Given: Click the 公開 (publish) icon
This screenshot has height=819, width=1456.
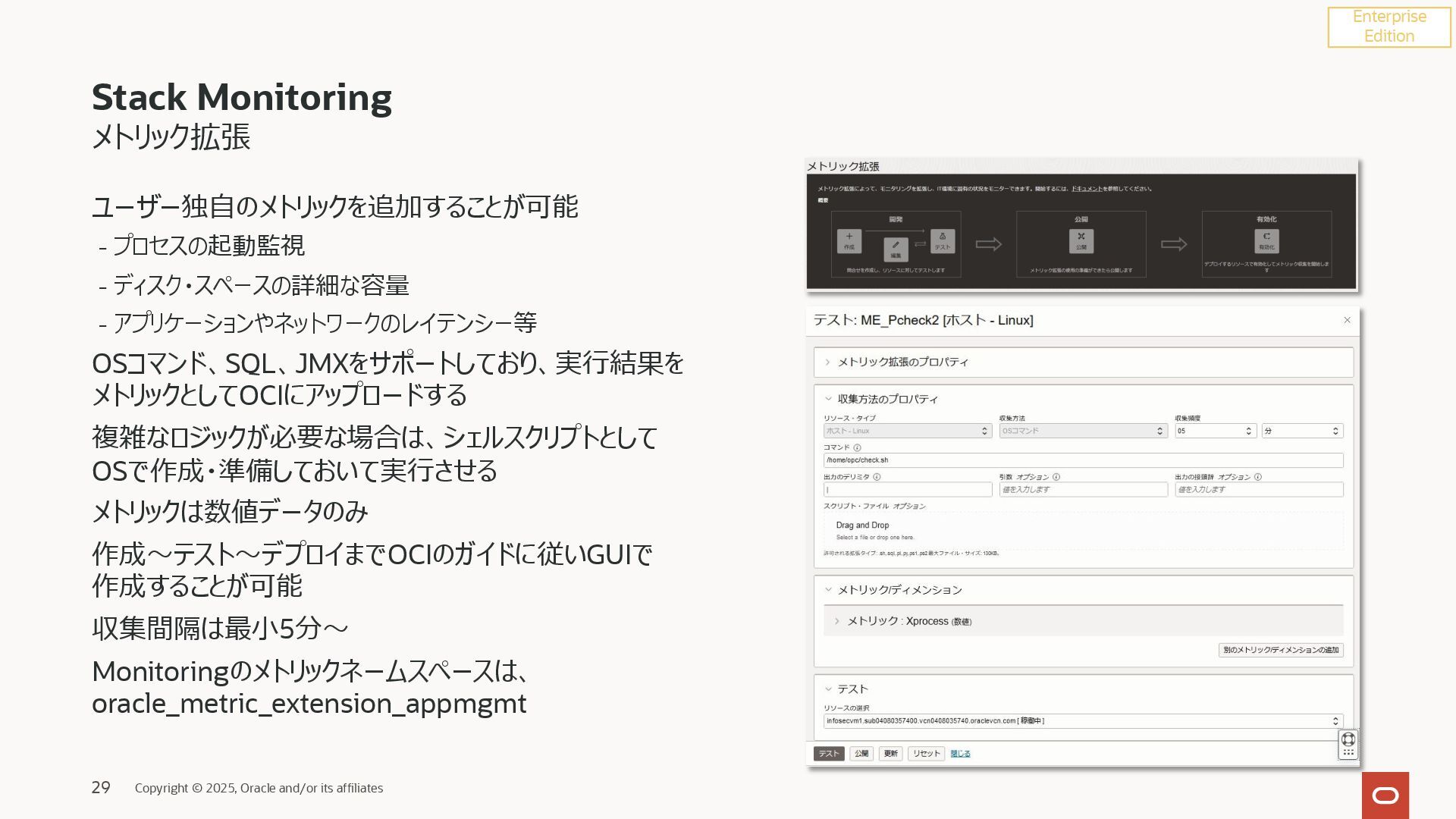Looking at the screenshot, I should pyautogui.click(x=1081, y=241).
